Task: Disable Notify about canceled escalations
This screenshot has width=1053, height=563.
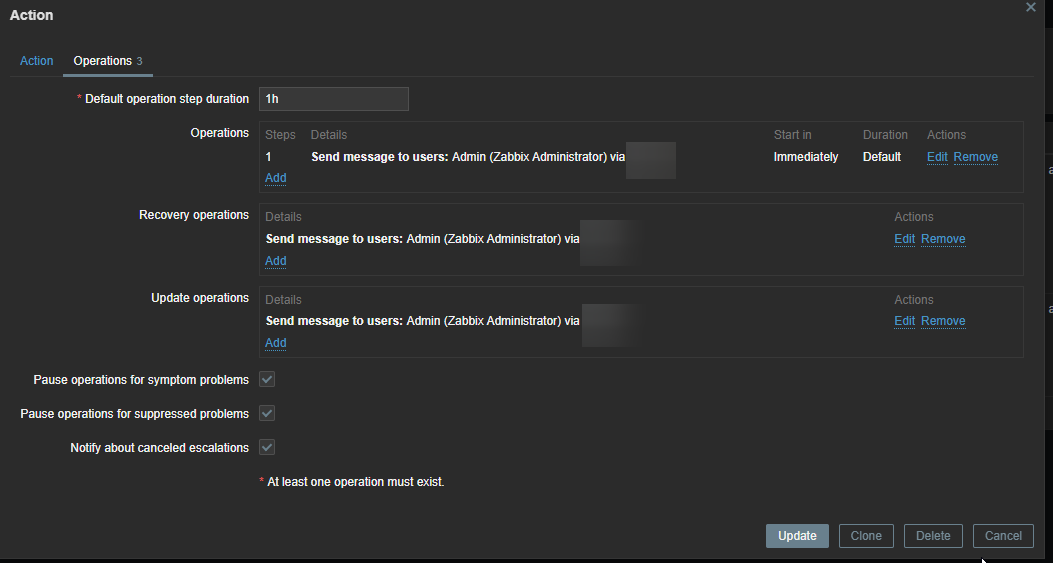Action: 267,448
